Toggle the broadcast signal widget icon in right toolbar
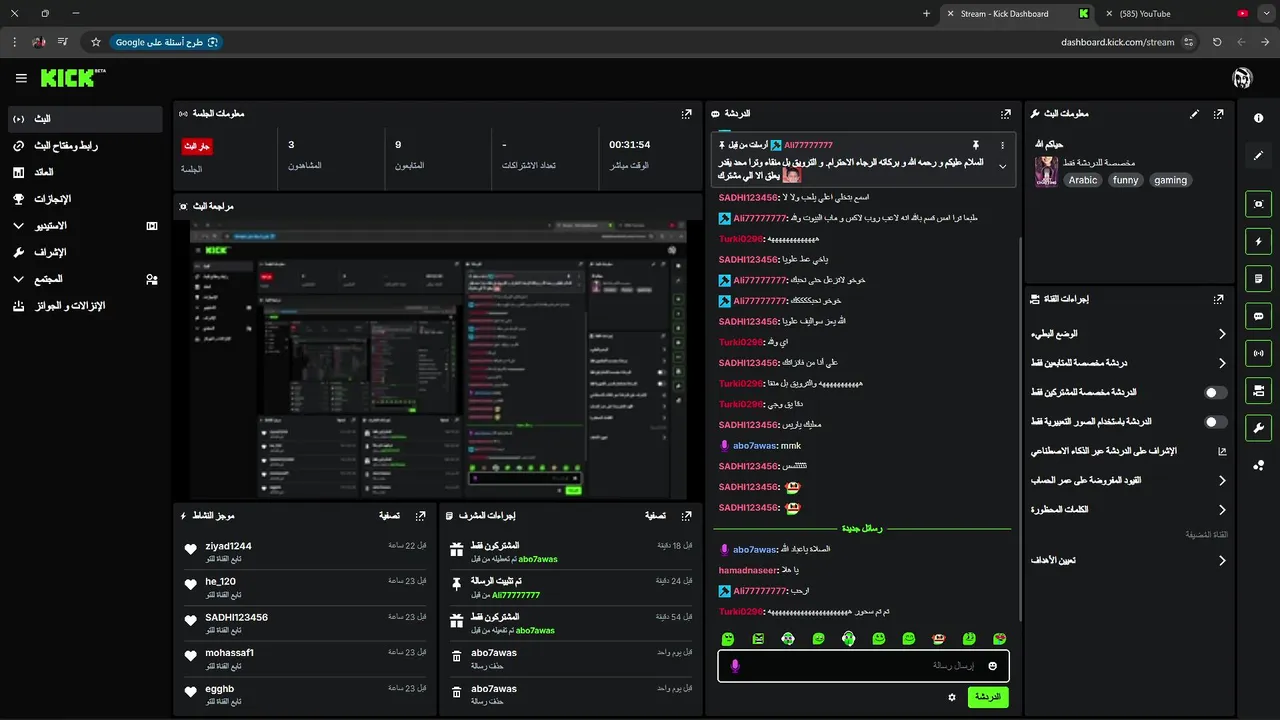Viewport: 1280px width, 720px height. (1258, 353)
